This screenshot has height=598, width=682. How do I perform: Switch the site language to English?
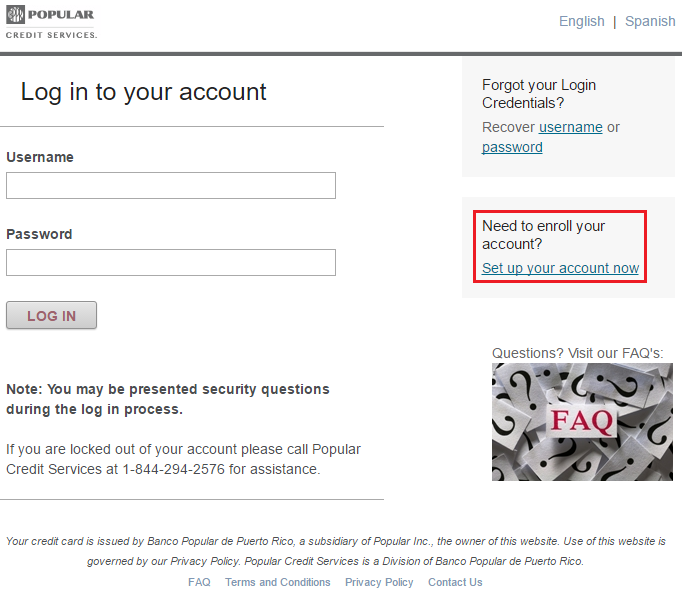coord(581,21)
